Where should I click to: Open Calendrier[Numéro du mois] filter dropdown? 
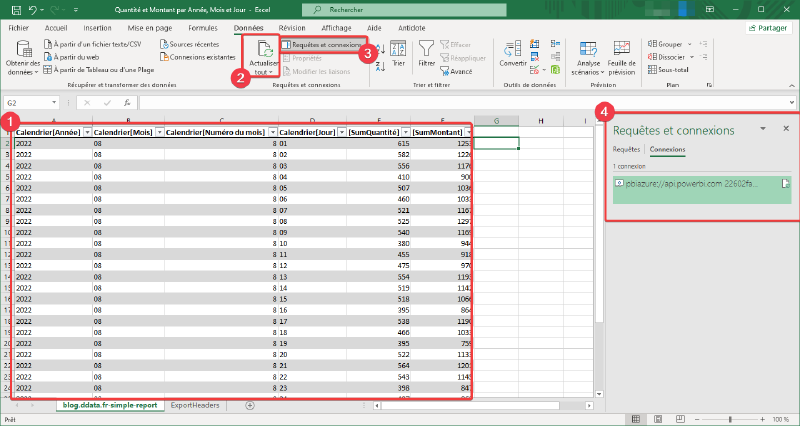tap(273, 133)
